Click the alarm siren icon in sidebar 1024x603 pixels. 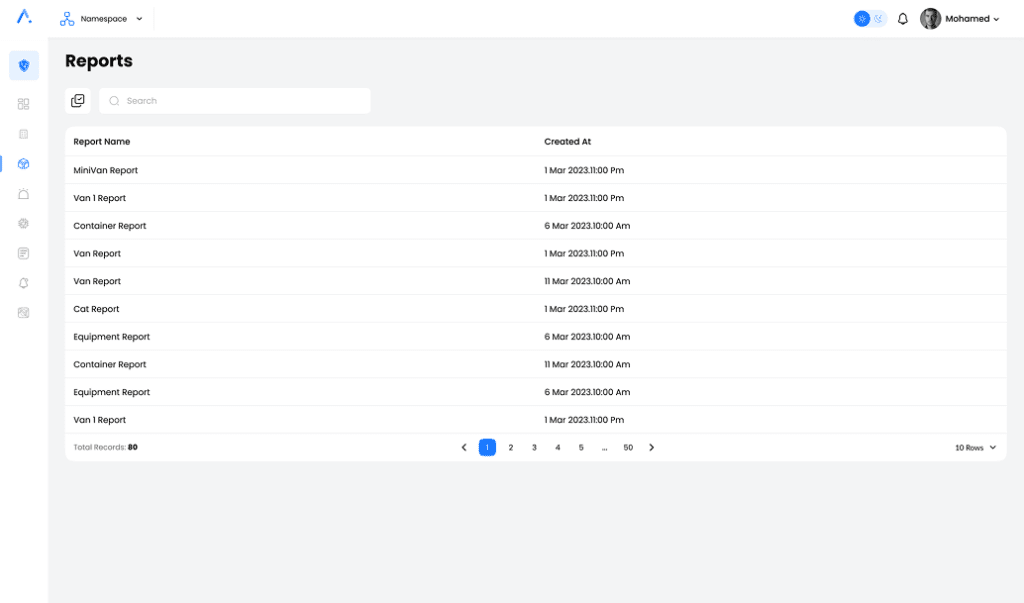[24, 194]
